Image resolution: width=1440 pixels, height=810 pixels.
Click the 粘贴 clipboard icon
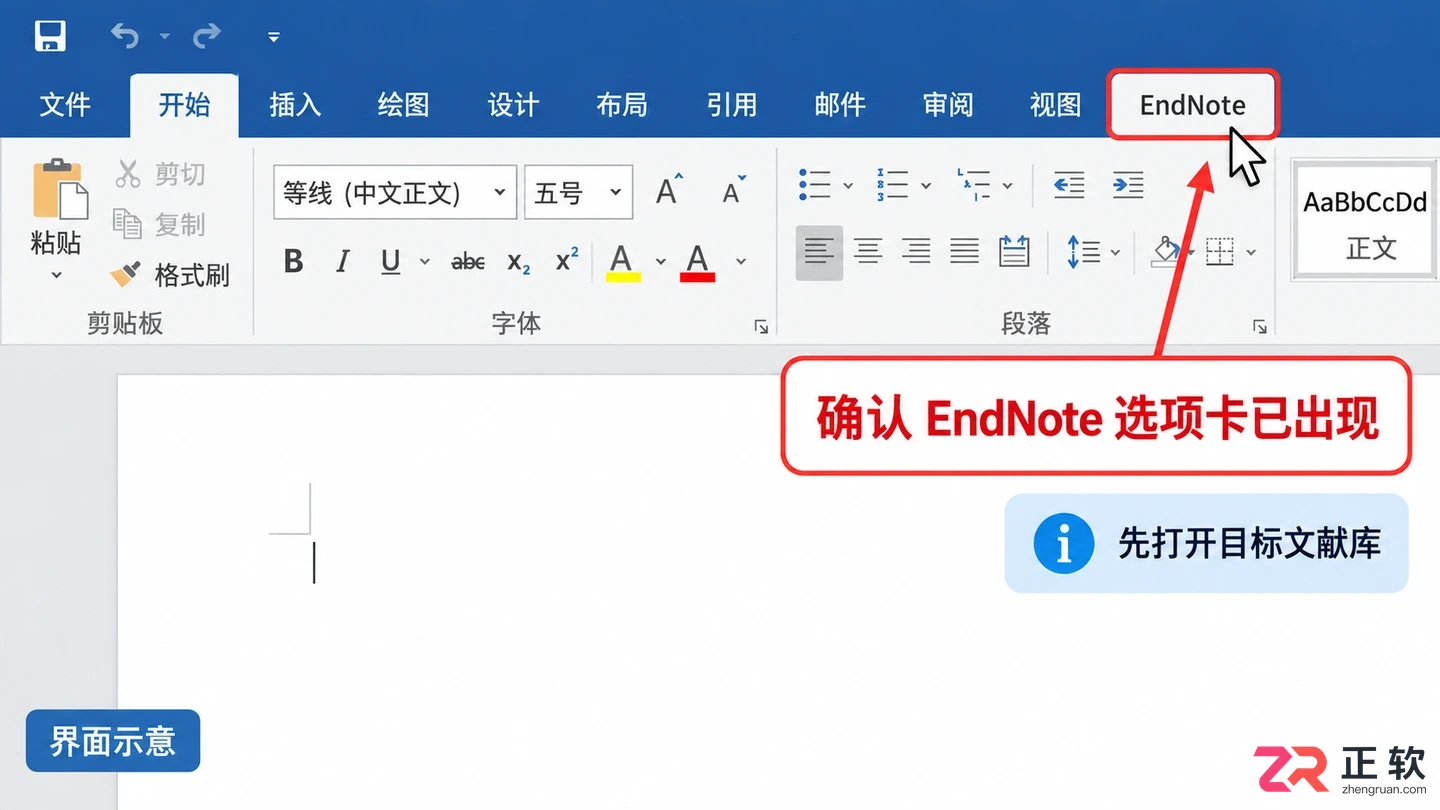(x=60, y=188)
